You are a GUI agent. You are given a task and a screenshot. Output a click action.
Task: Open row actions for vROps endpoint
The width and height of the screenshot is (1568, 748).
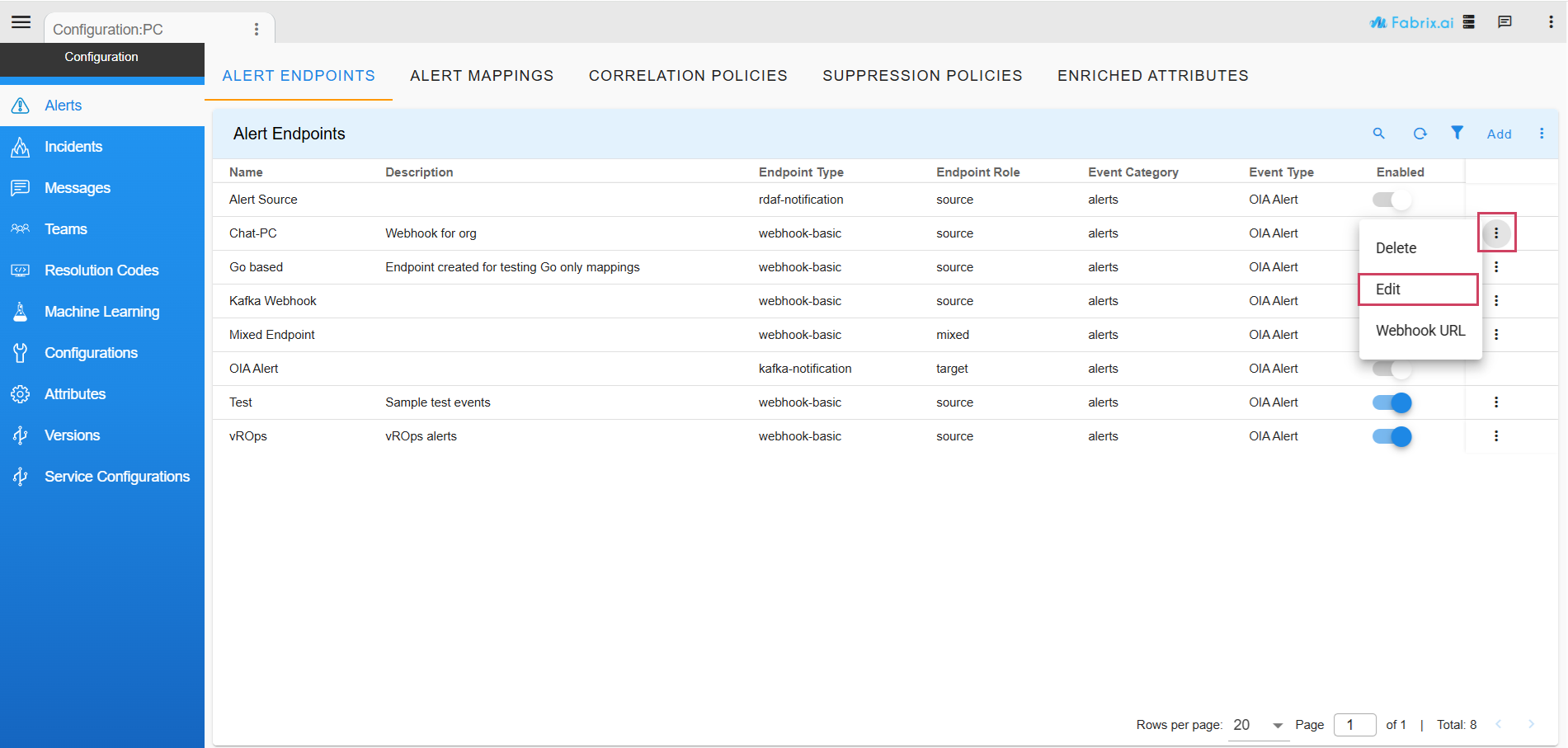[x=1495, y=436]
